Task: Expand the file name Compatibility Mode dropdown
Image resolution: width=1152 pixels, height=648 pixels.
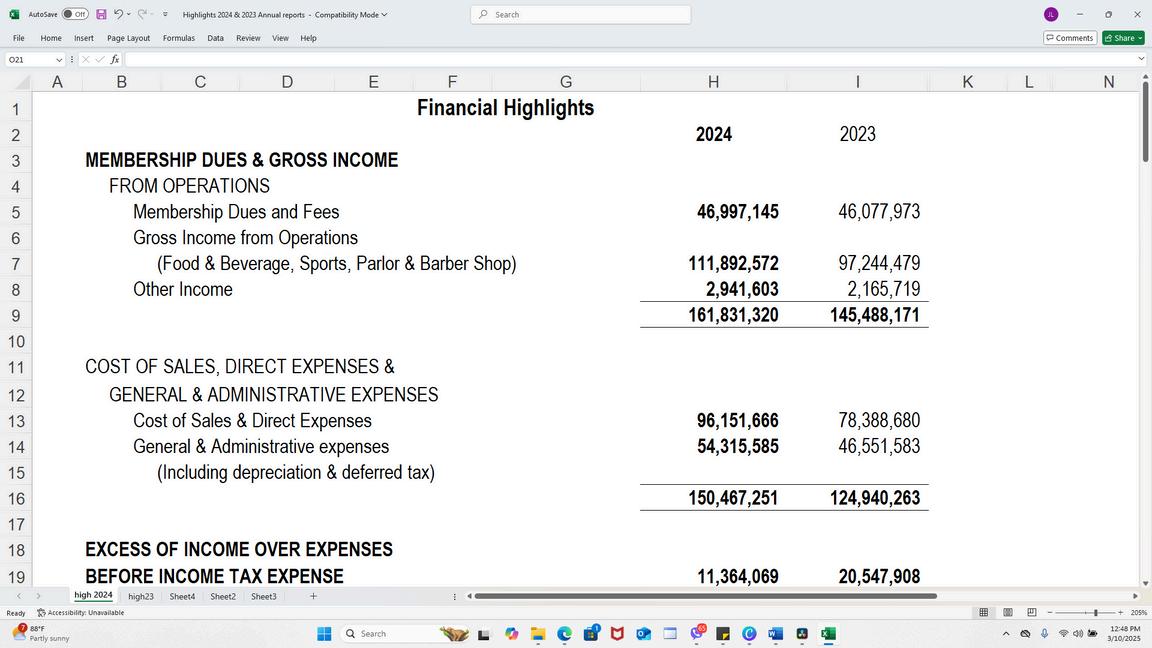Action: pos(384,15)
